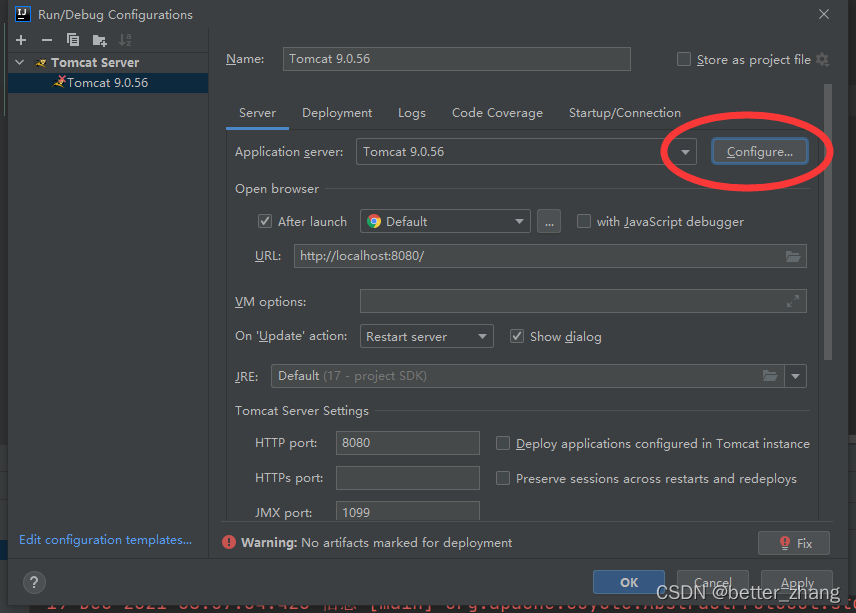
Task: Open the Default browser dropdown
Action: (445, 221)
